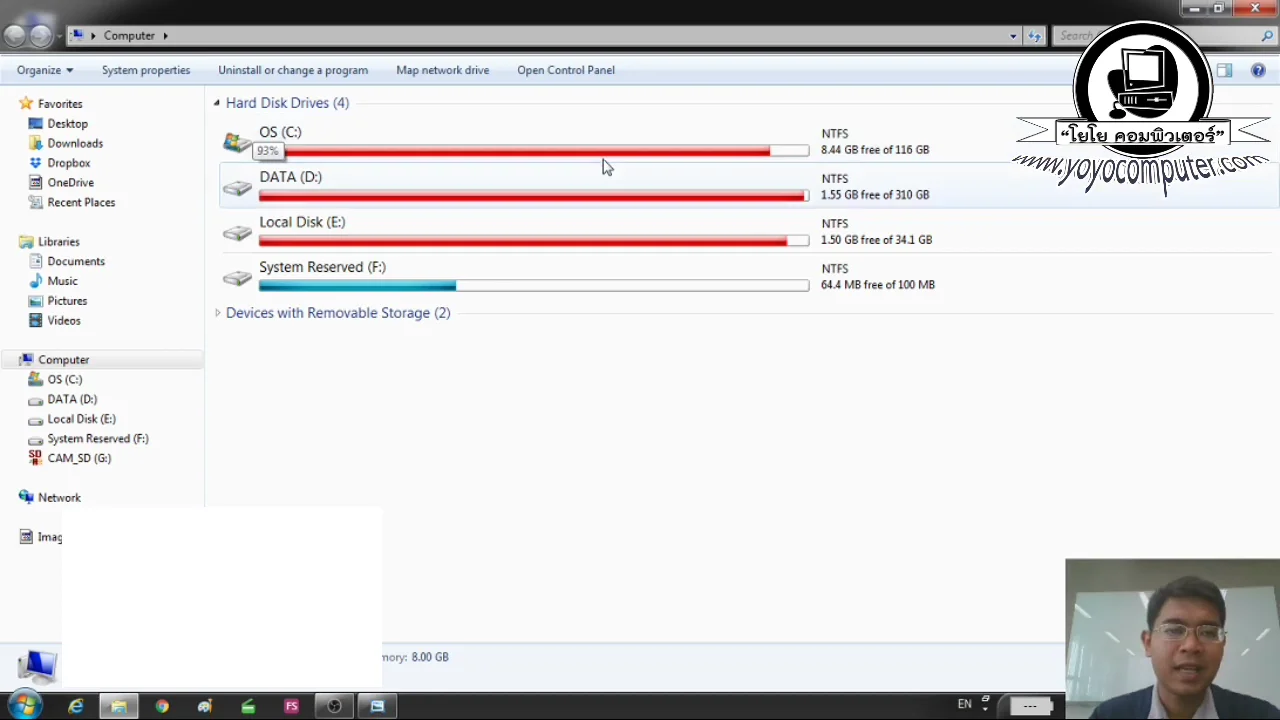The height and width of the screenshot is (720, 1280).
Task: Select the System Reserved (F:) drive
Action: 322,267
